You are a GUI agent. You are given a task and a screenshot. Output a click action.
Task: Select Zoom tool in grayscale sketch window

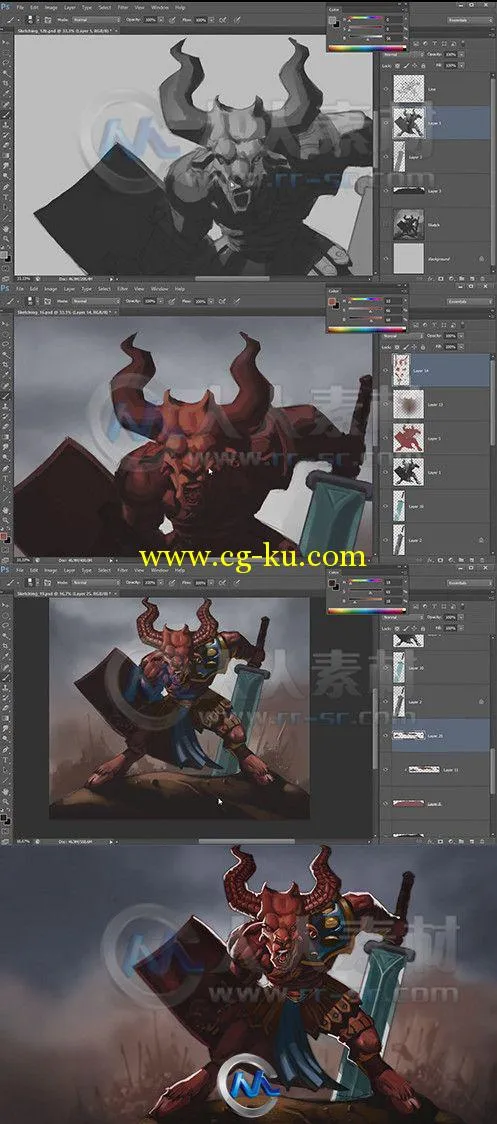(x=6, y=238)
